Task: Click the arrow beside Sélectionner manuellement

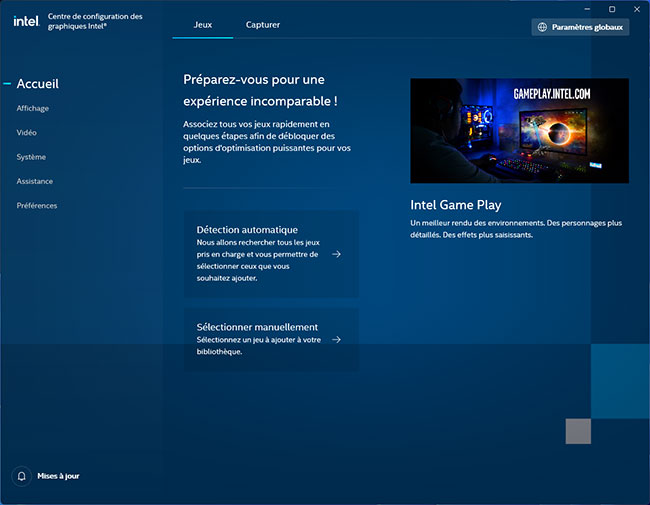Action: point(337,339)
